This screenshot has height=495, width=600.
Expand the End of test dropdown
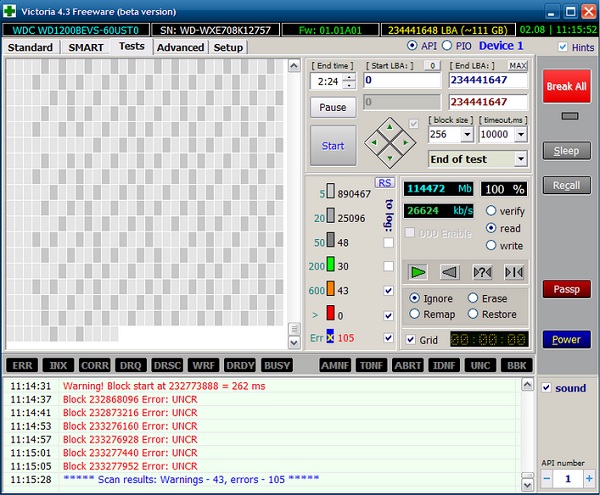[x=520, y=159]
